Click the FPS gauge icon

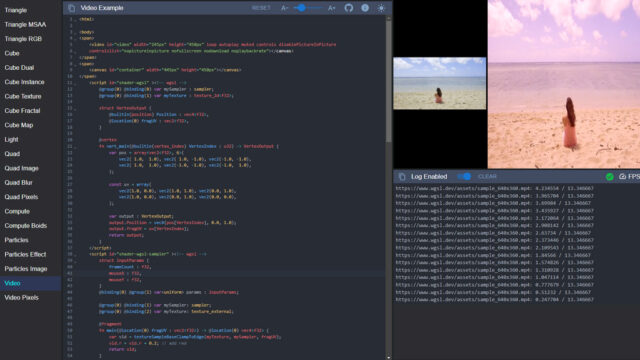622,176
